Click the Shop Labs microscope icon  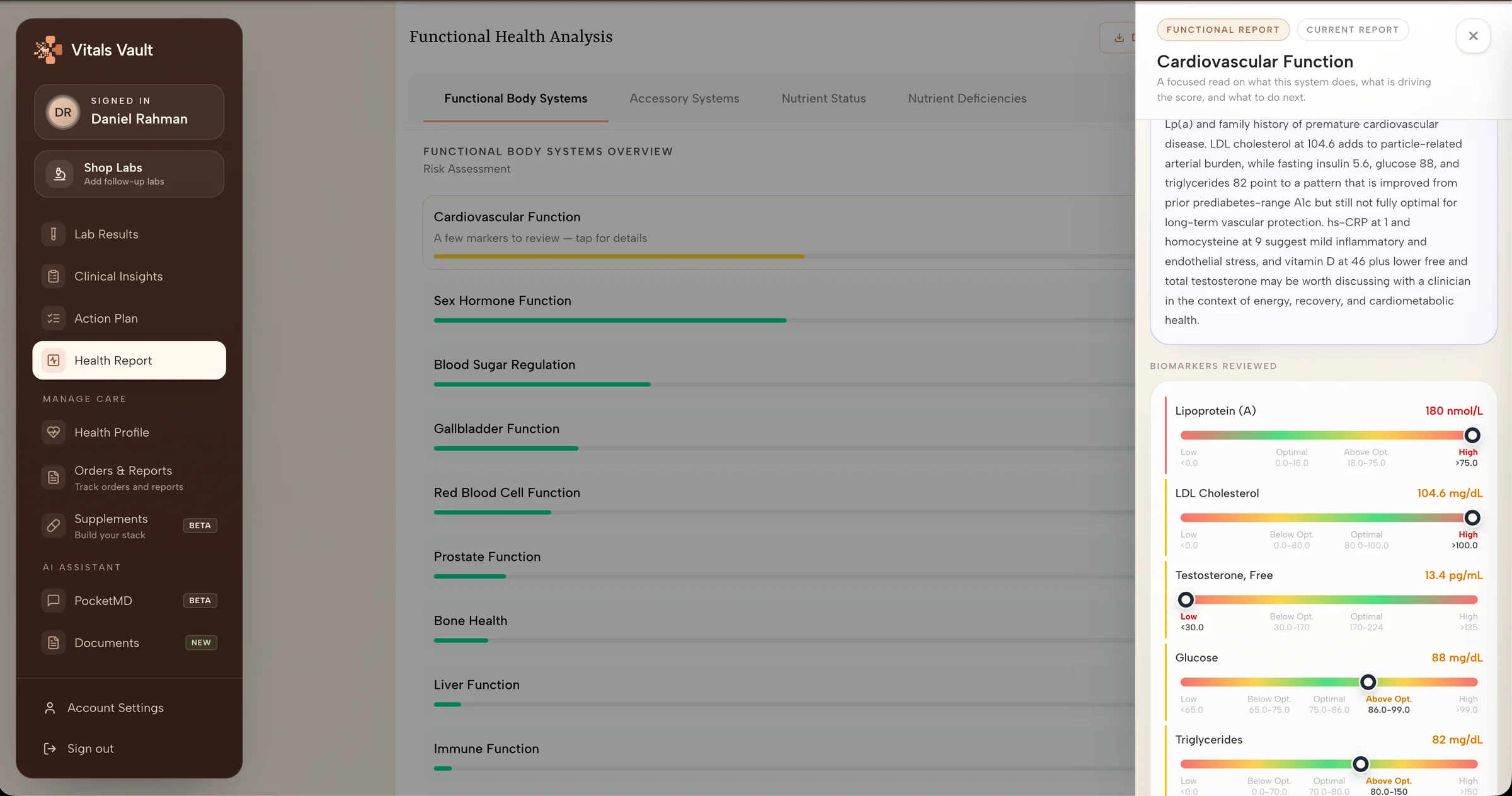[60, 174]
